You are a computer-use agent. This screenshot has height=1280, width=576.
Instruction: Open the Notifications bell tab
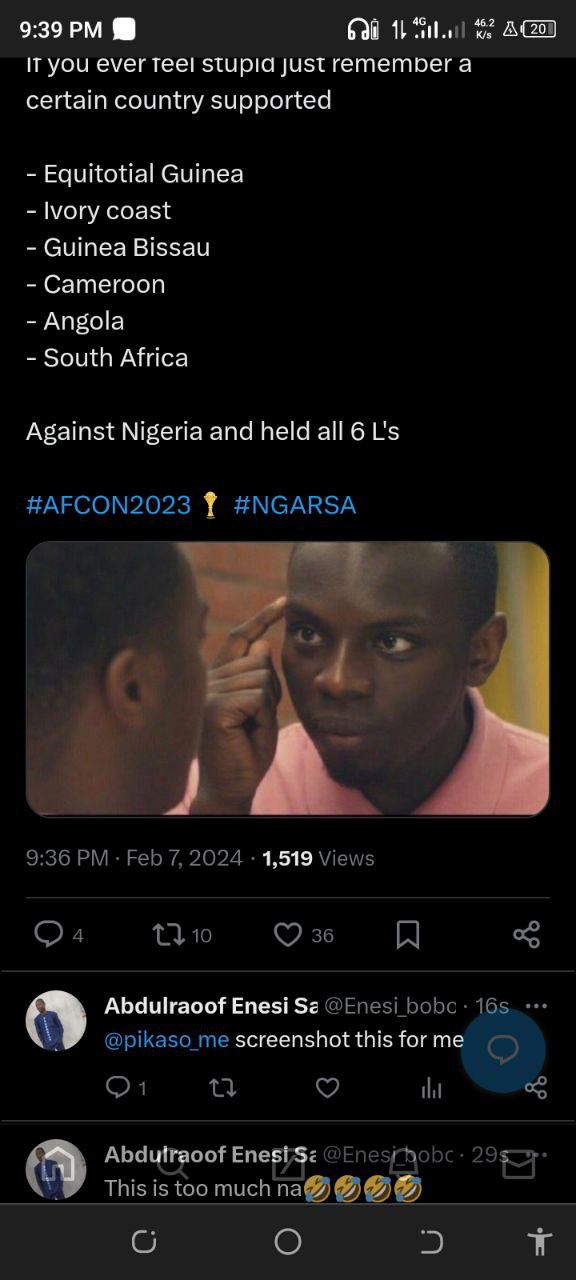[x=403, y=1164]
